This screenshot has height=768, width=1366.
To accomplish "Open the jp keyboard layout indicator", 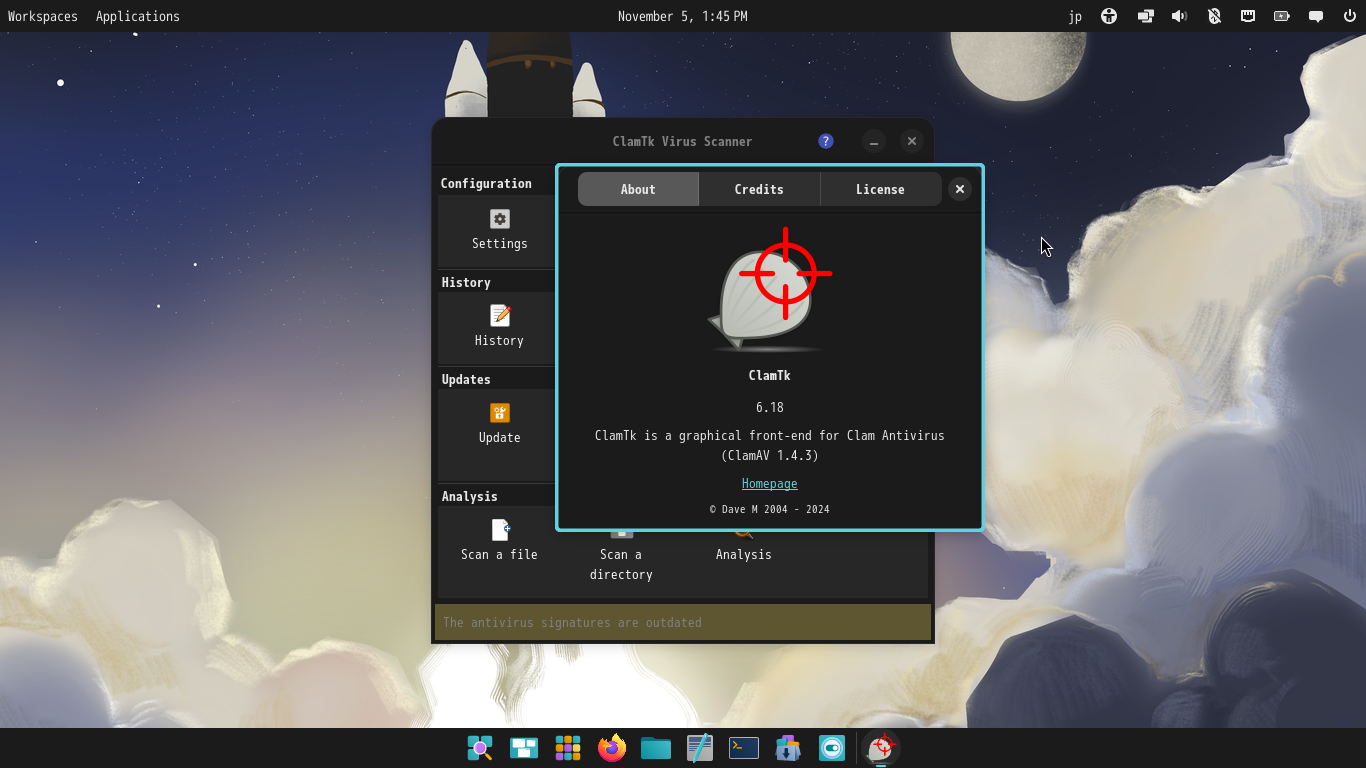I will click(x=1075, y=16).
